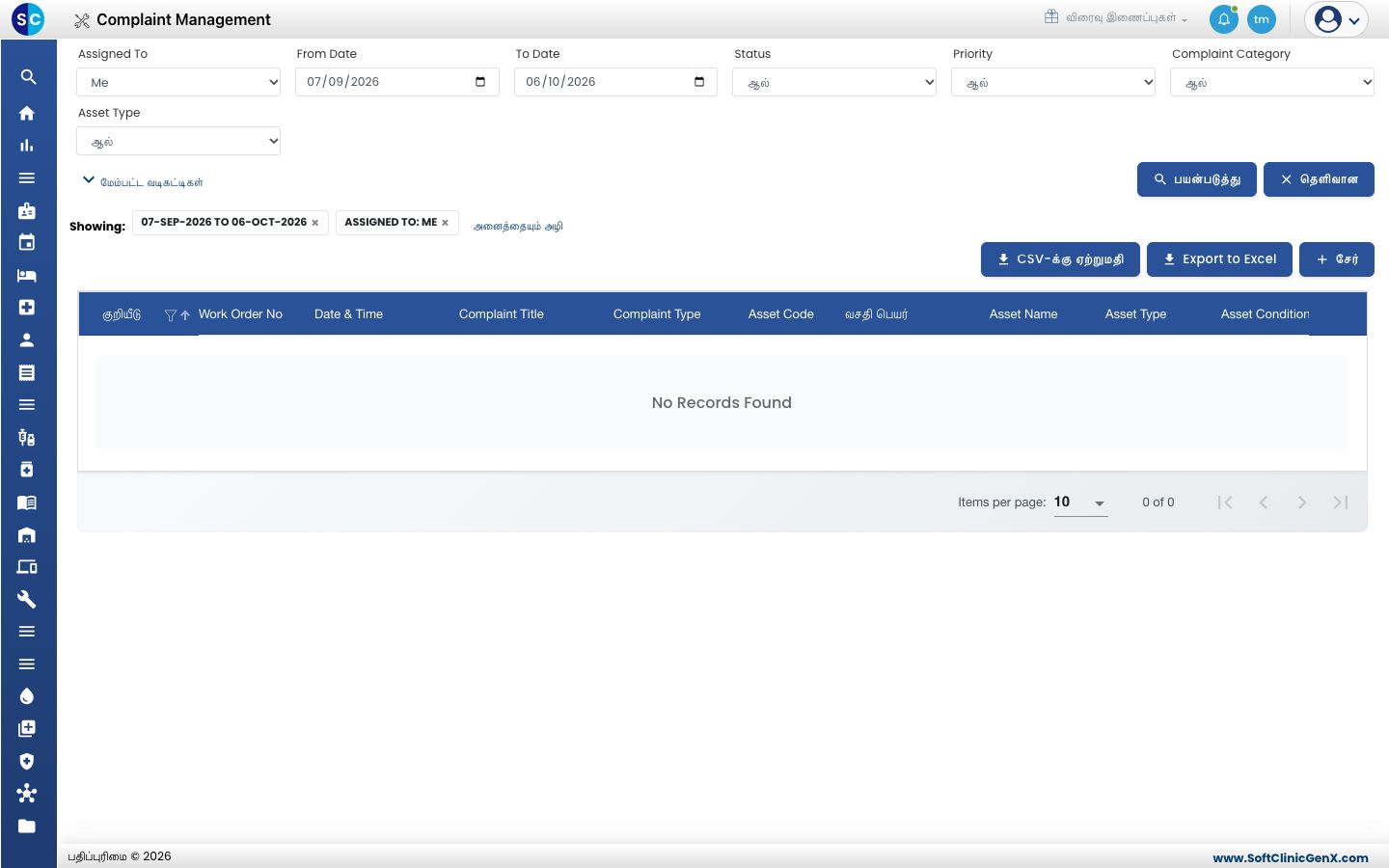Open the Asset Type dropdown

[178, 141]
